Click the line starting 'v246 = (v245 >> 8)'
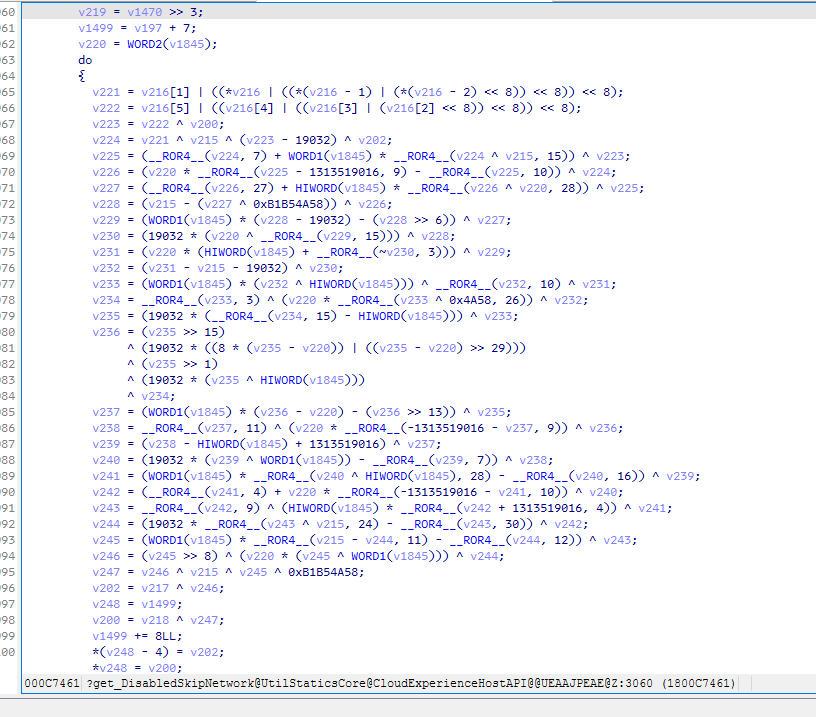The height and width of the screenshot is (717, 816). coord(298,556)
